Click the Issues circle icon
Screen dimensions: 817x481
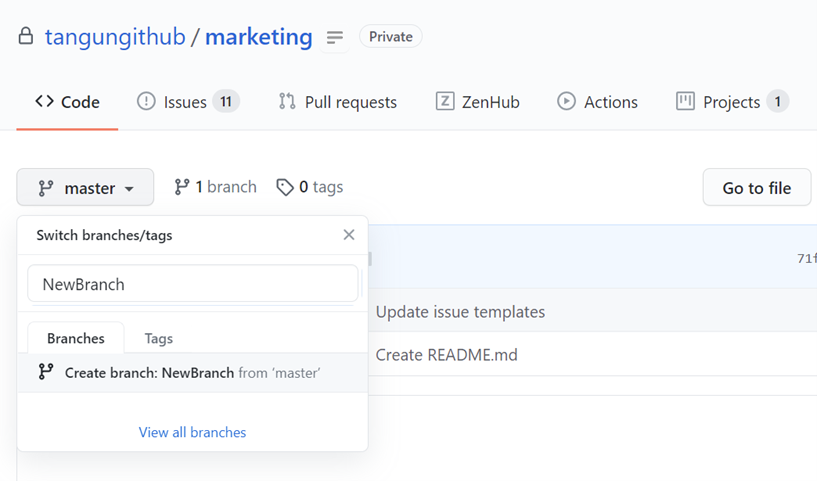pyautogui.click(x=146, y=101)
